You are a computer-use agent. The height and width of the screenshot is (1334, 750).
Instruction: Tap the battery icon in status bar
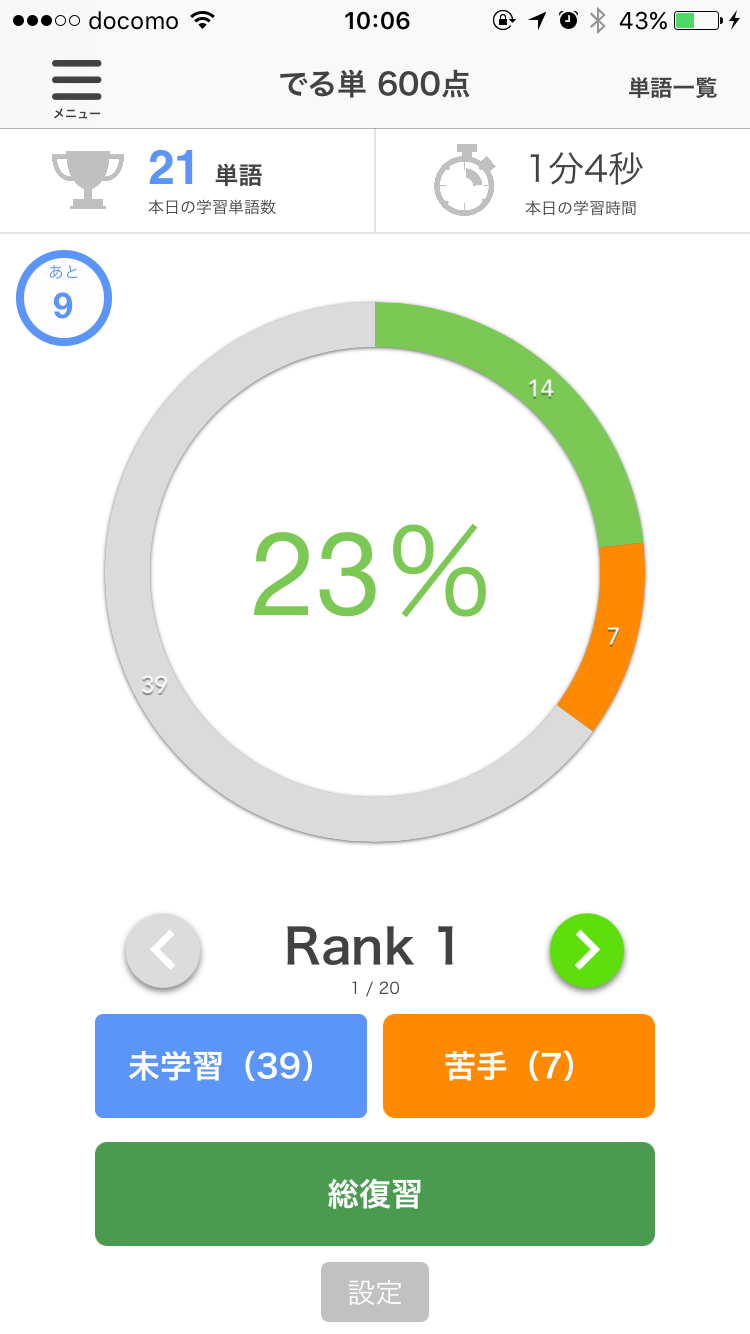pyautogui.click(x=697, y=21)
